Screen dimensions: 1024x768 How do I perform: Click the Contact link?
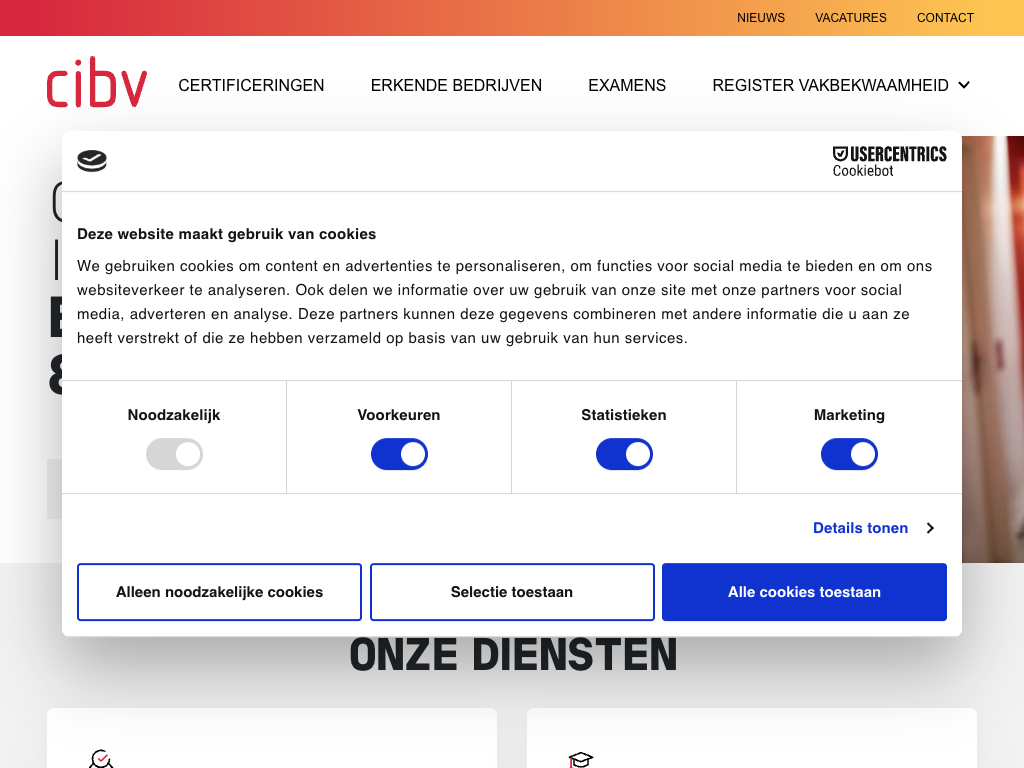tap(945, 18)
